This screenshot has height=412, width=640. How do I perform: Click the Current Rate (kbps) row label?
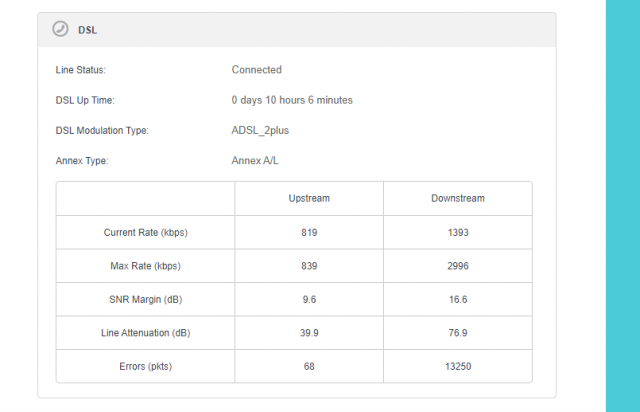point(146,232)
